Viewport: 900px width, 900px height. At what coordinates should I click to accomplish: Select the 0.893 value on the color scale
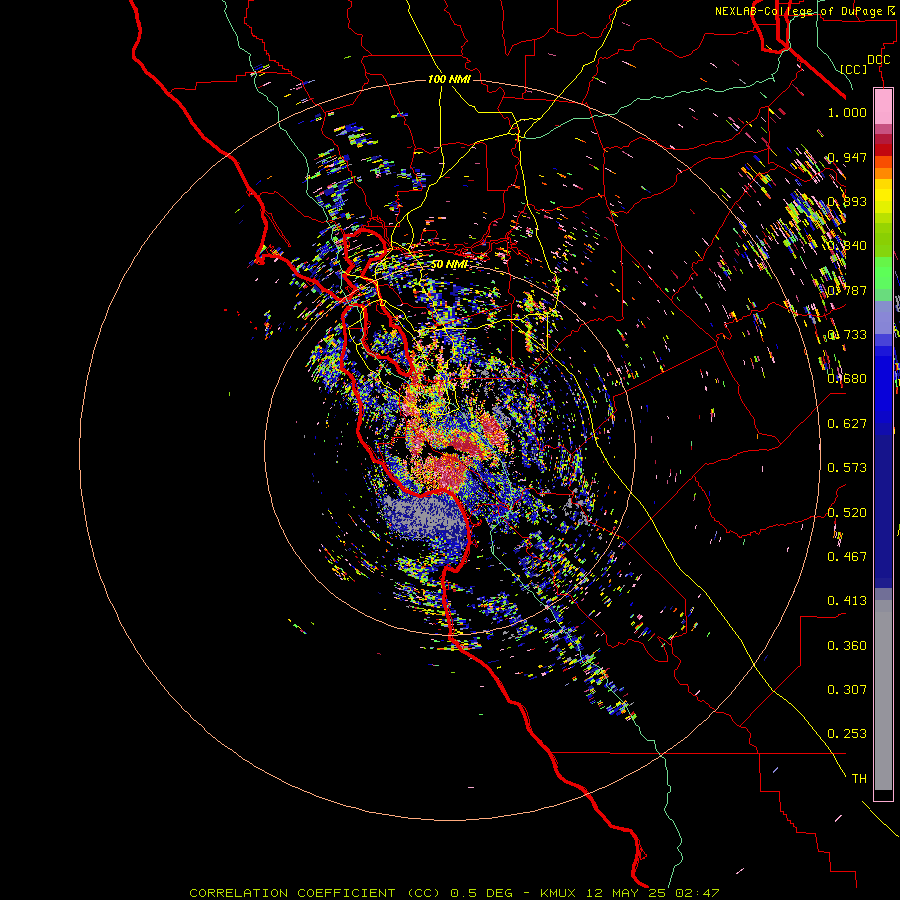click(x=847, y=201)
